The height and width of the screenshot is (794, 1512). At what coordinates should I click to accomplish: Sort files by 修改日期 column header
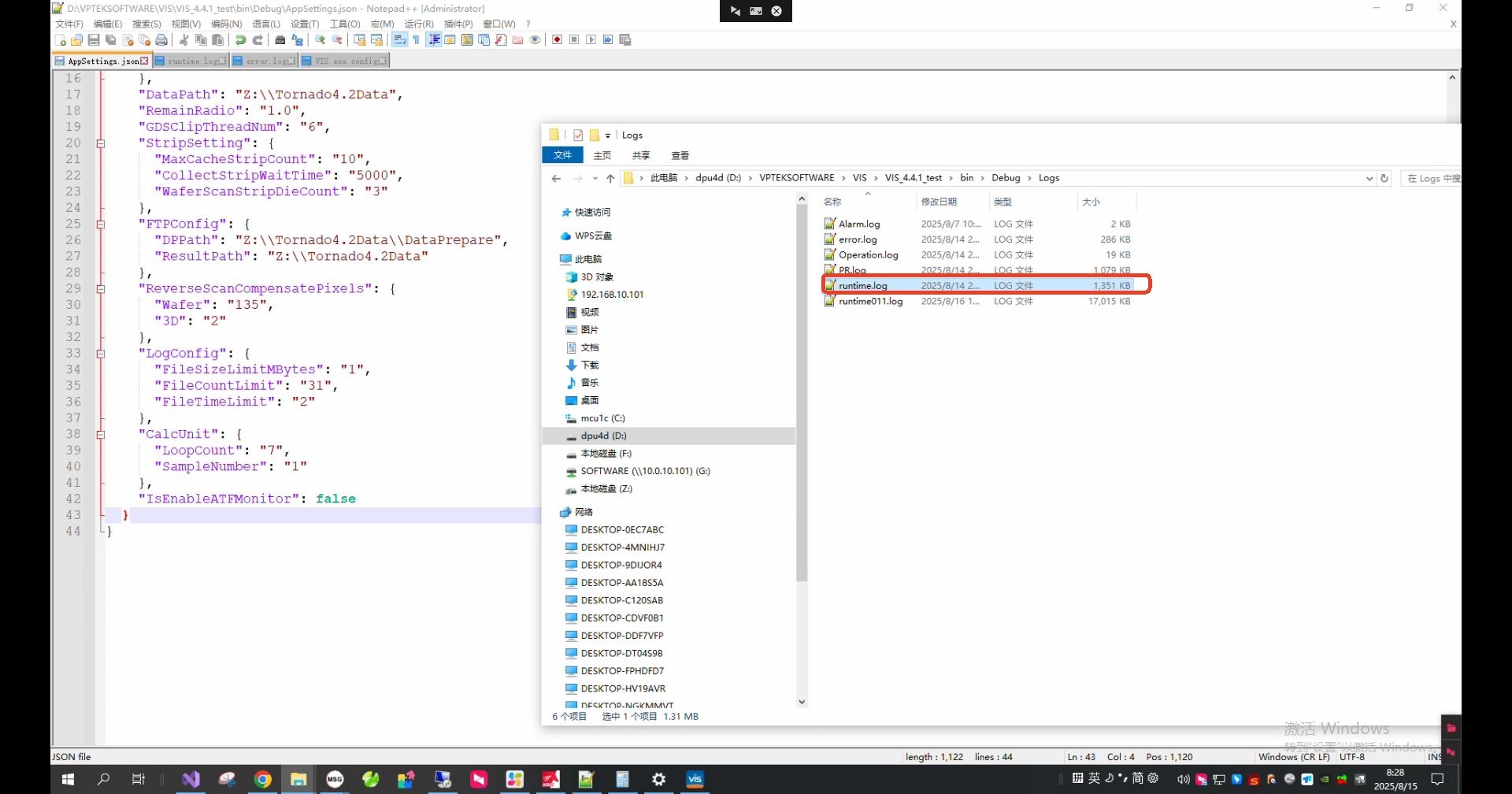939,202
